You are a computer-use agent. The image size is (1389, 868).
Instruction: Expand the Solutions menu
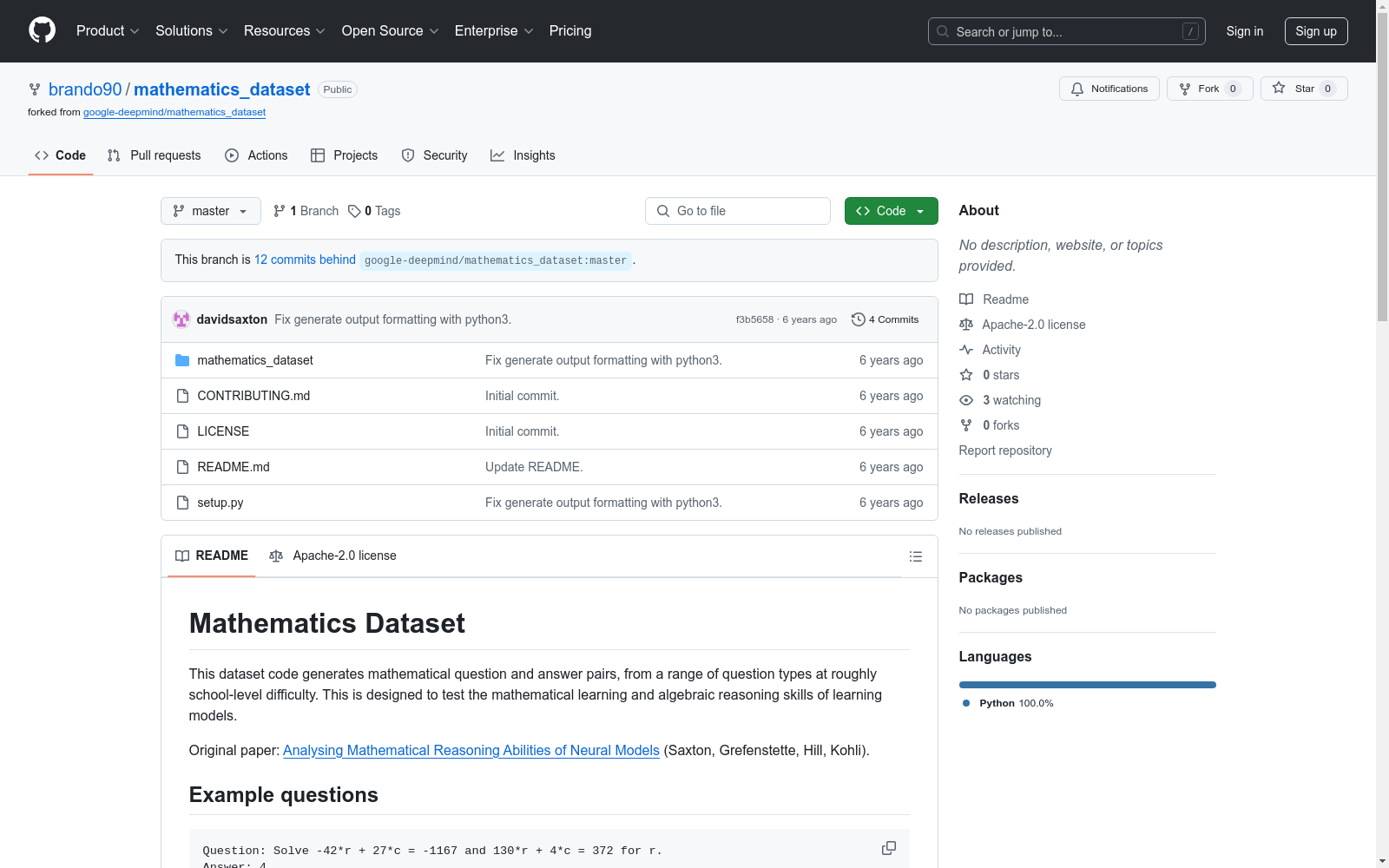coord(192,31)
